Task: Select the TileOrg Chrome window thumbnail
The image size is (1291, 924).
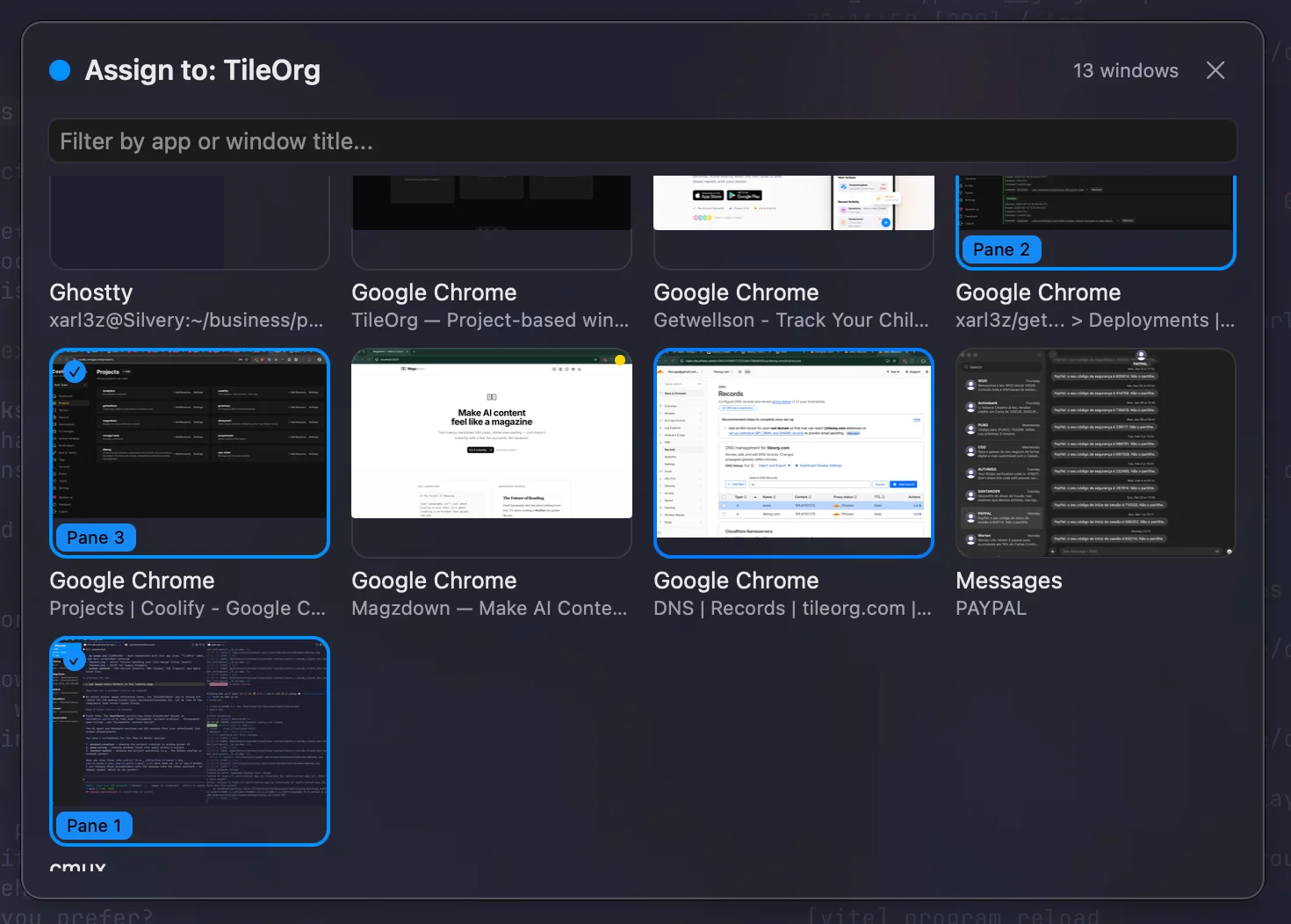Action: click(491, 220)
